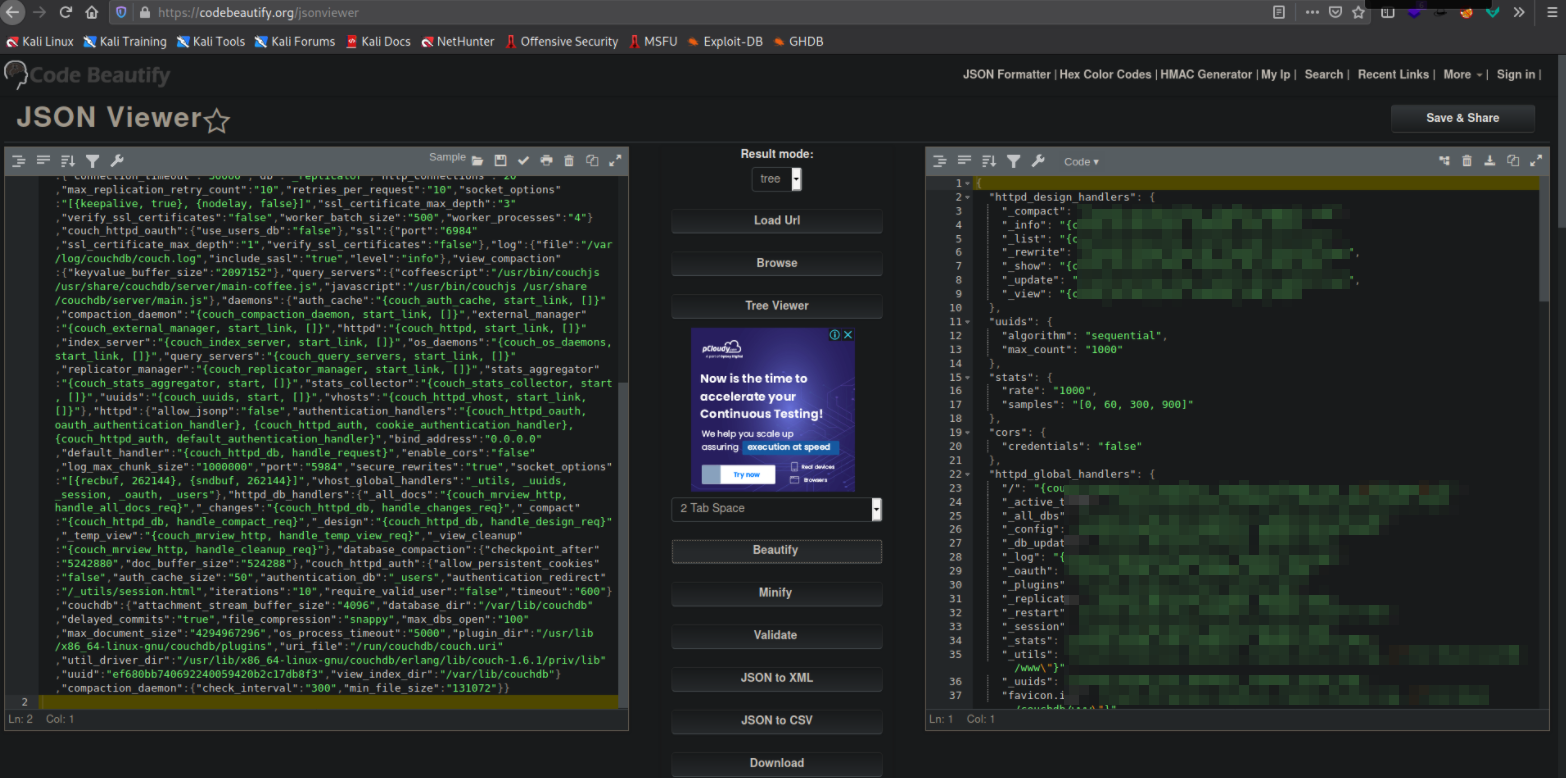Viewport: 1566px width, 778px height.
Task: Click the Download button
Action: (777, 763)
